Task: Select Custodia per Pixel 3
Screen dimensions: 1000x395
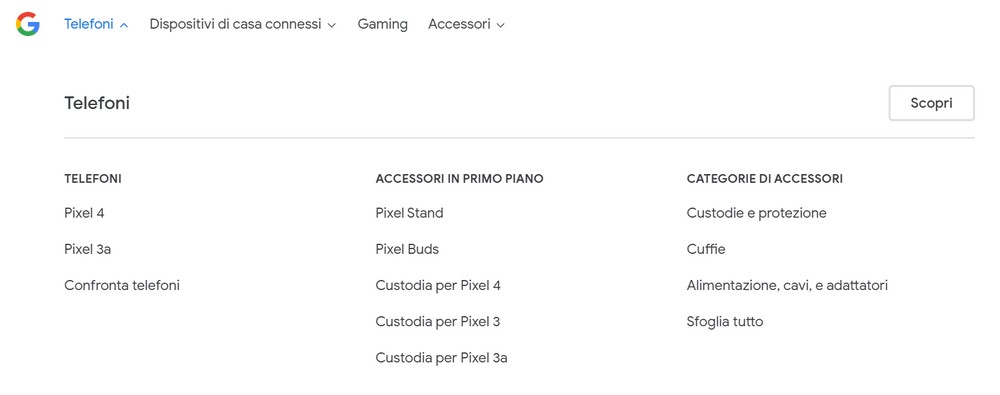Action: [x=438, y=322]
